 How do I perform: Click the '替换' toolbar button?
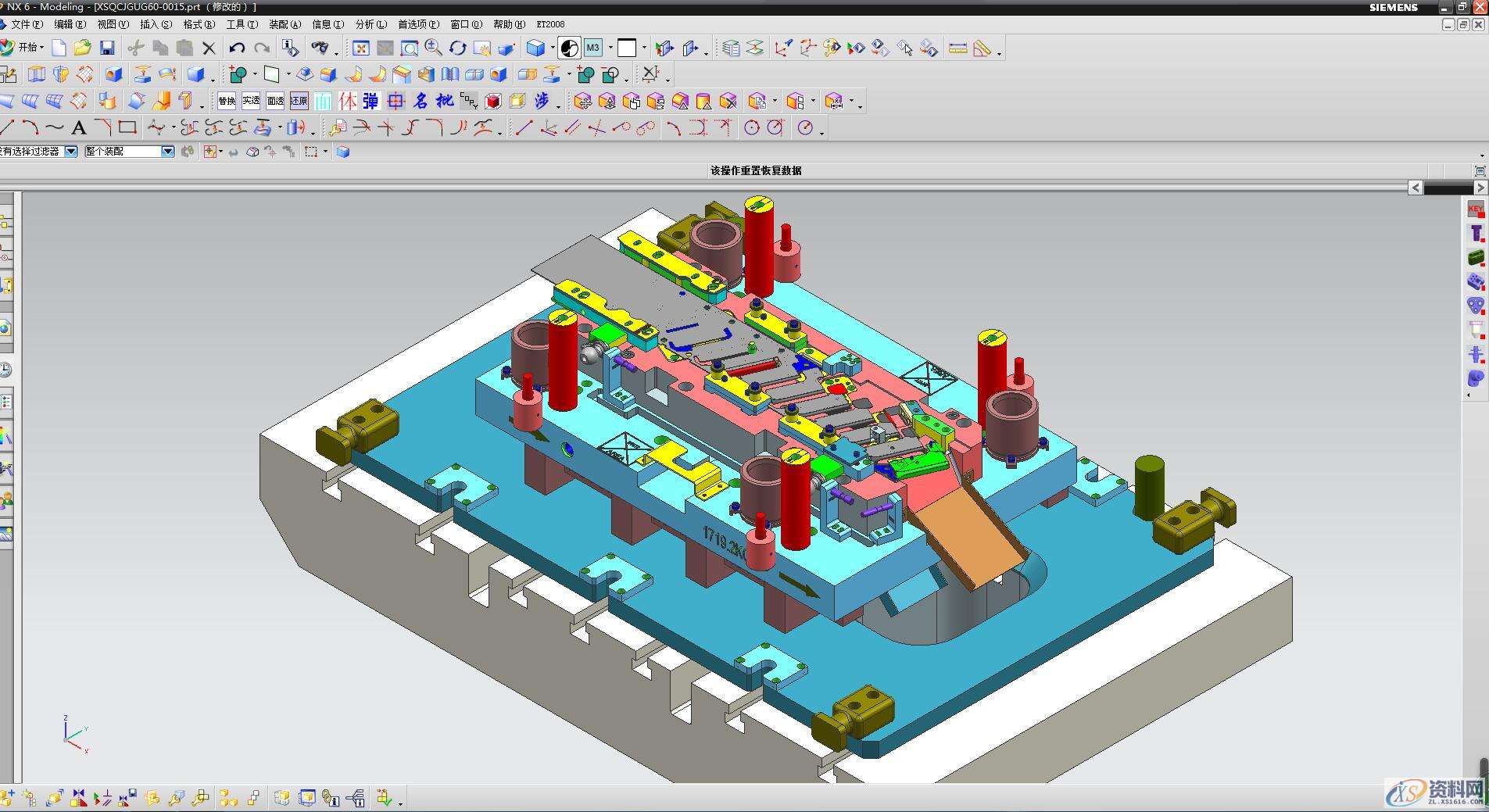coord(227,101)
